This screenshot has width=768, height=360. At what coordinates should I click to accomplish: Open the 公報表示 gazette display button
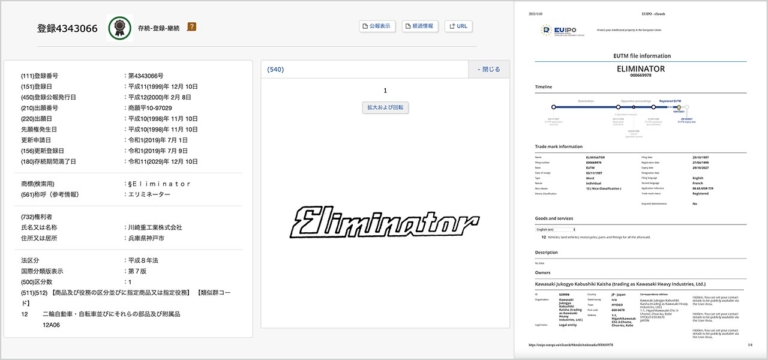pyautogui.click(x=377, y=26)
